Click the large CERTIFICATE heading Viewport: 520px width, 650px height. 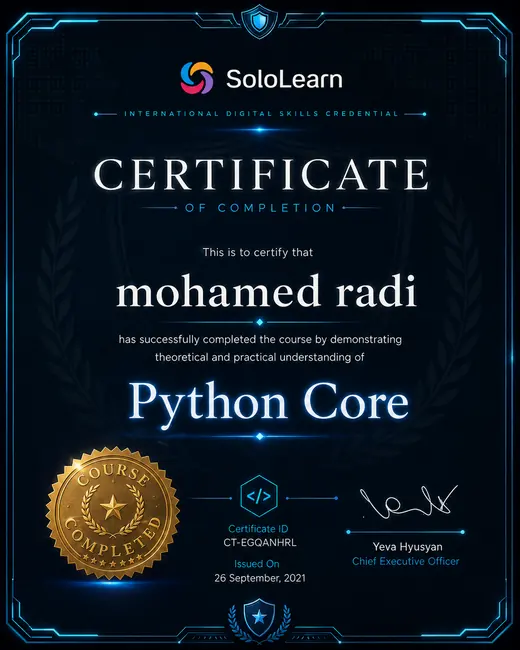[261, 175]
